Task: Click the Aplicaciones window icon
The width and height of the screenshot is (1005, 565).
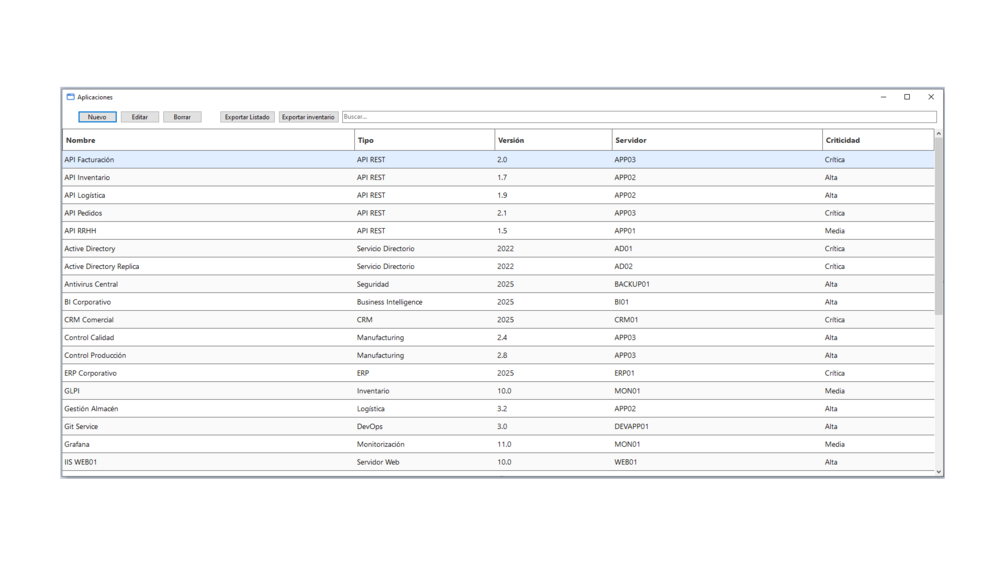Action: point(71,97)
